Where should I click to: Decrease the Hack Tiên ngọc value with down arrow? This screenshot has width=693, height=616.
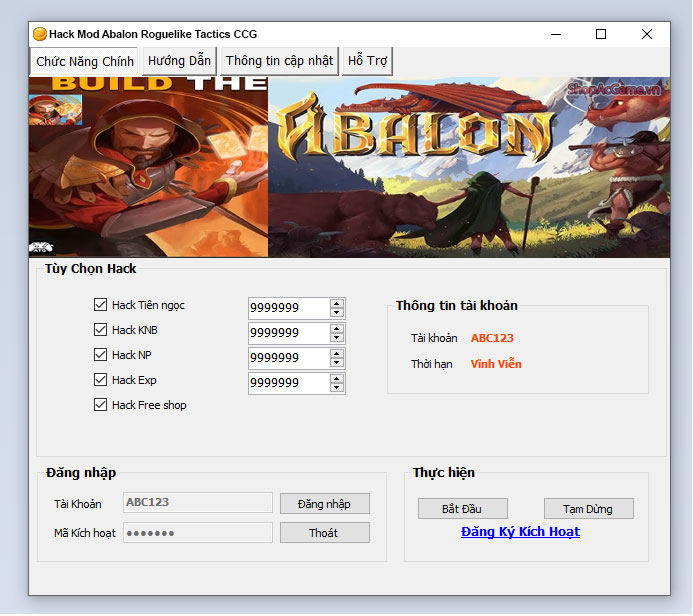coord(337,312)
